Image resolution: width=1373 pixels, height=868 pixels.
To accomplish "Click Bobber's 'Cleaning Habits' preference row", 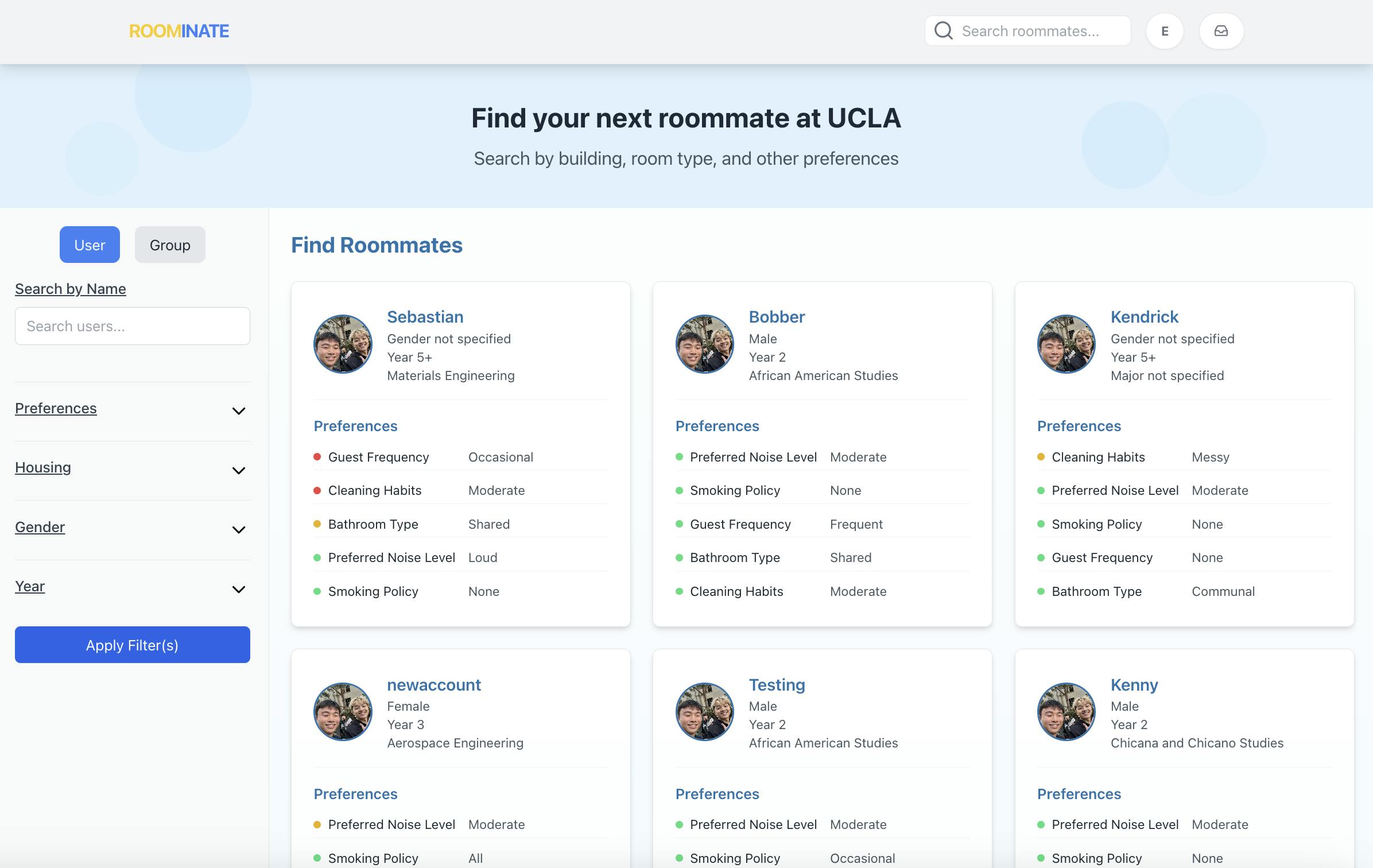I will [x=823, y=591].
